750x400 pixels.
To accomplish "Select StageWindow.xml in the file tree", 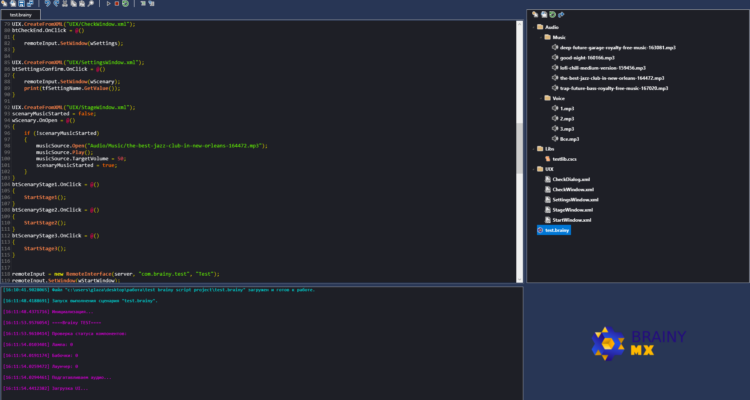I will coord(573,210).
